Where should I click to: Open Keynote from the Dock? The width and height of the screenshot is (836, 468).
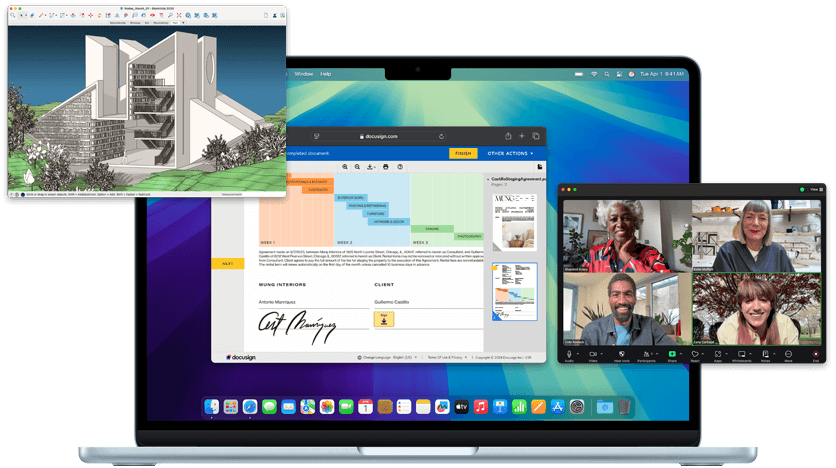point(500,407)
